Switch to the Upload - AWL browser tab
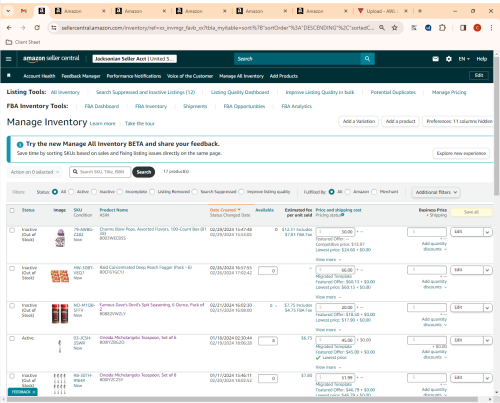 (x=382, y=11)
